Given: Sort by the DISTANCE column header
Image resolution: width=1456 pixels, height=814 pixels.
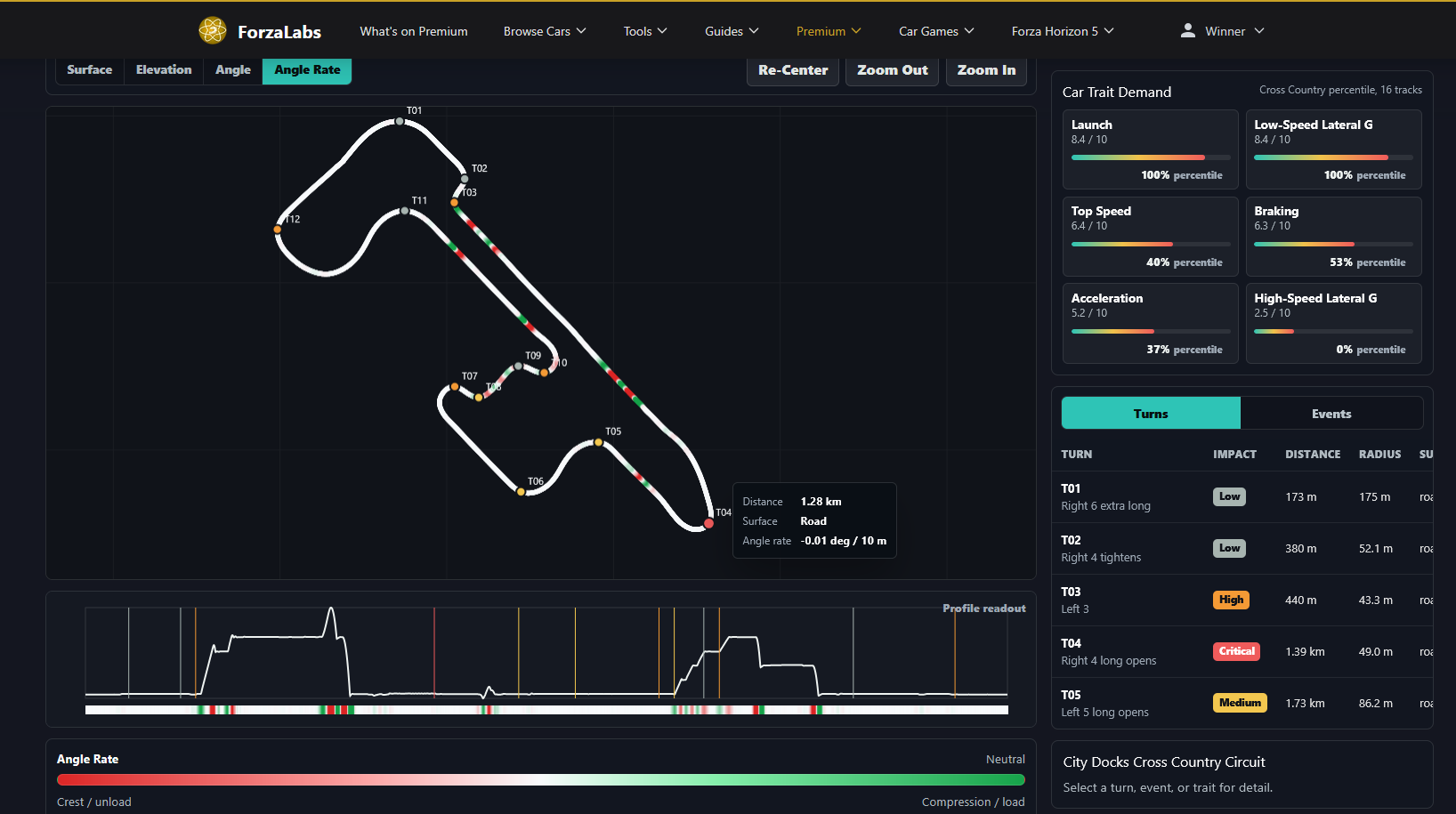Looking at the screenshot, I should [1313, 455].
